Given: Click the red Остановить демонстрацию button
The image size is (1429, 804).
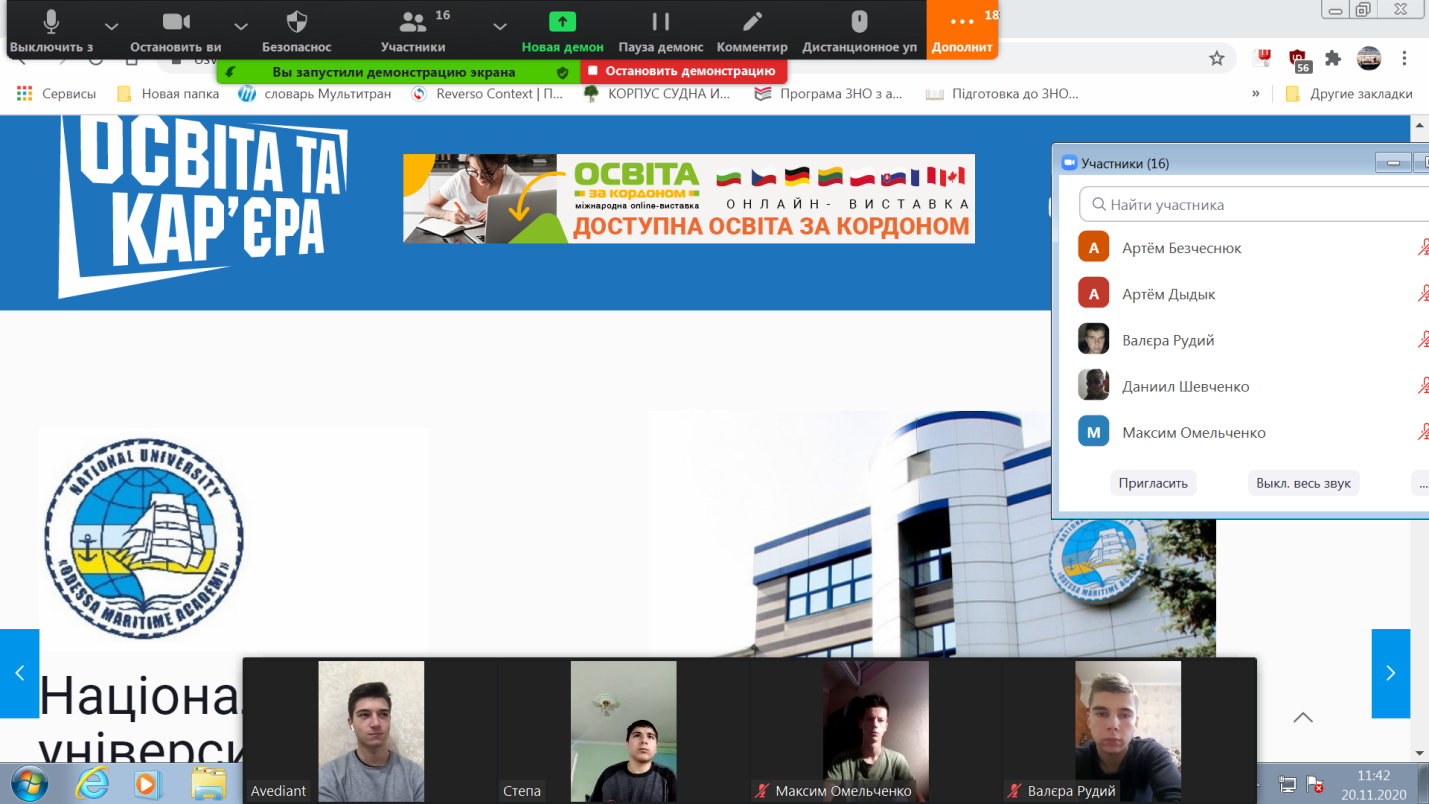Looking at the screenshot, I should coord(684,71).
